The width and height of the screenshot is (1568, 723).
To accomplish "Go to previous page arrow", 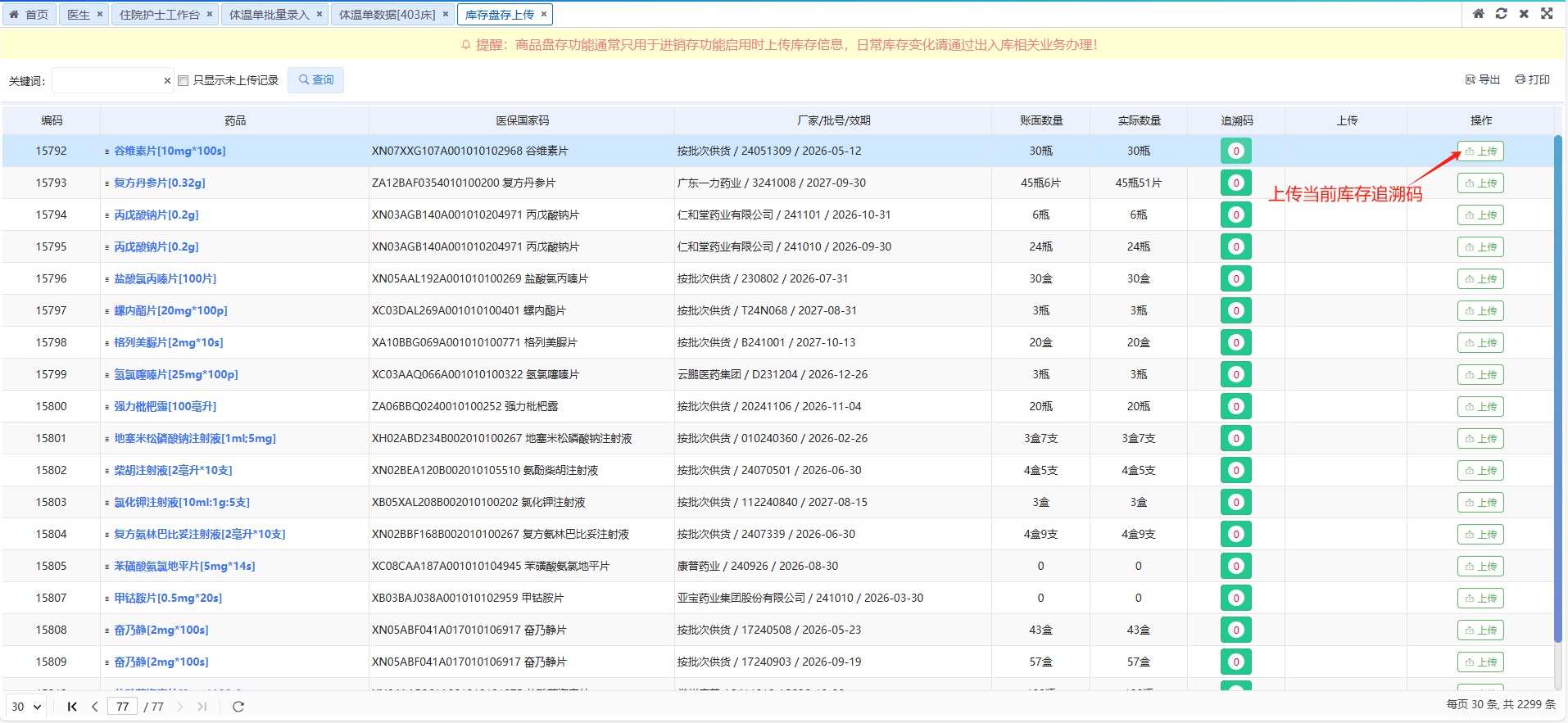I will pyautogui.click(x=95, y=707).
